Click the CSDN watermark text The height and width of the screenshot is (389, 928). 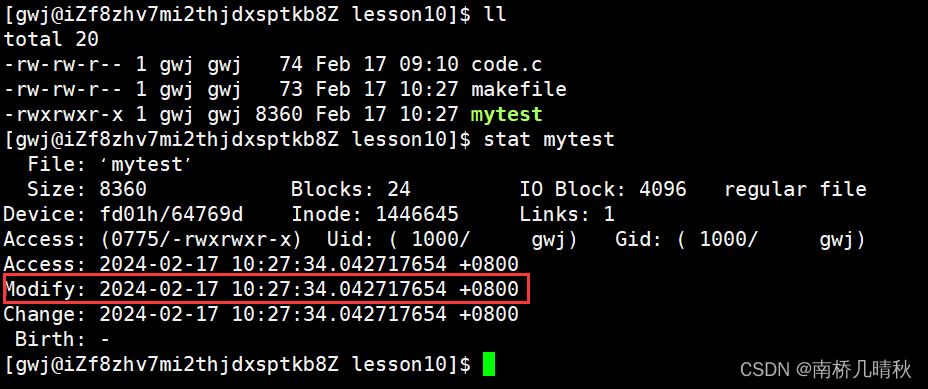click(826, 369)
